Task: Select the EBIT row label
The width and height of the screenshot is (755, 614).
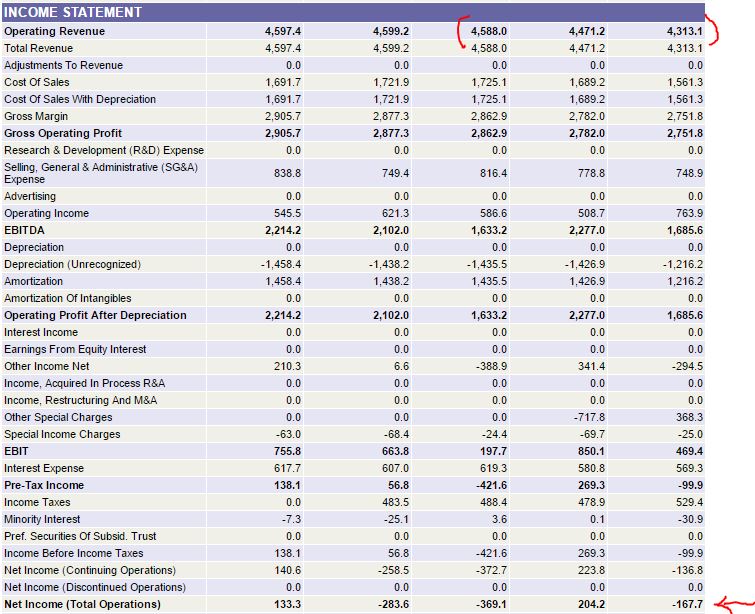Action: coord(16,451)
